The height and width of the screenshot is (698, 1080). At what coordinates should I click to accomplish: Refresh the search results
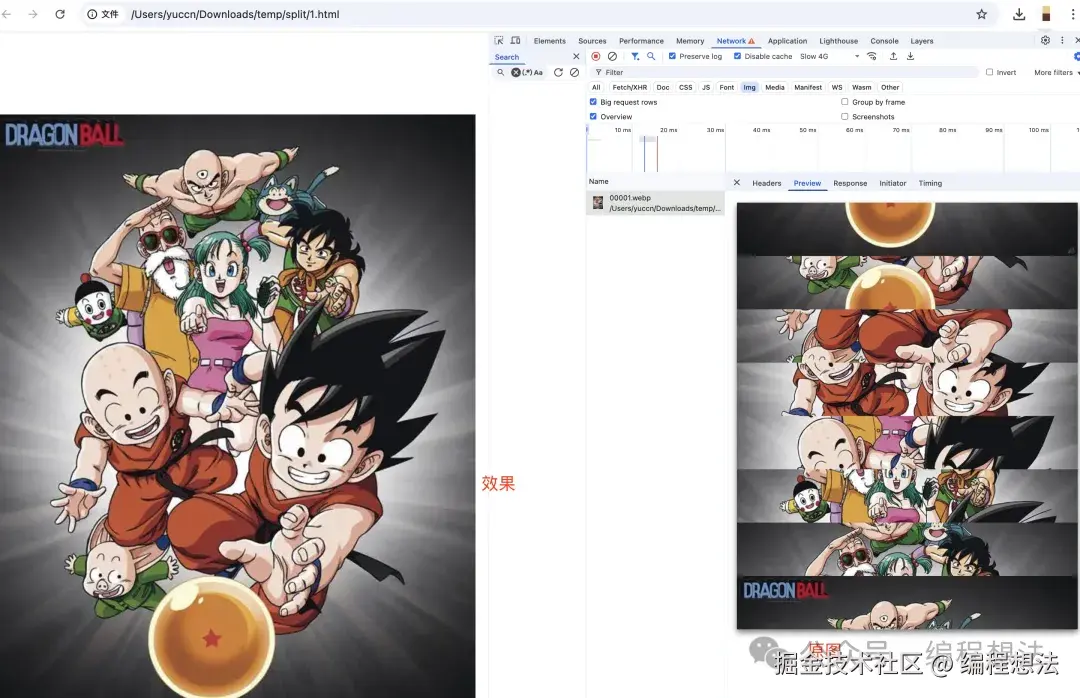pyautogui.click(x=558, y=72)
